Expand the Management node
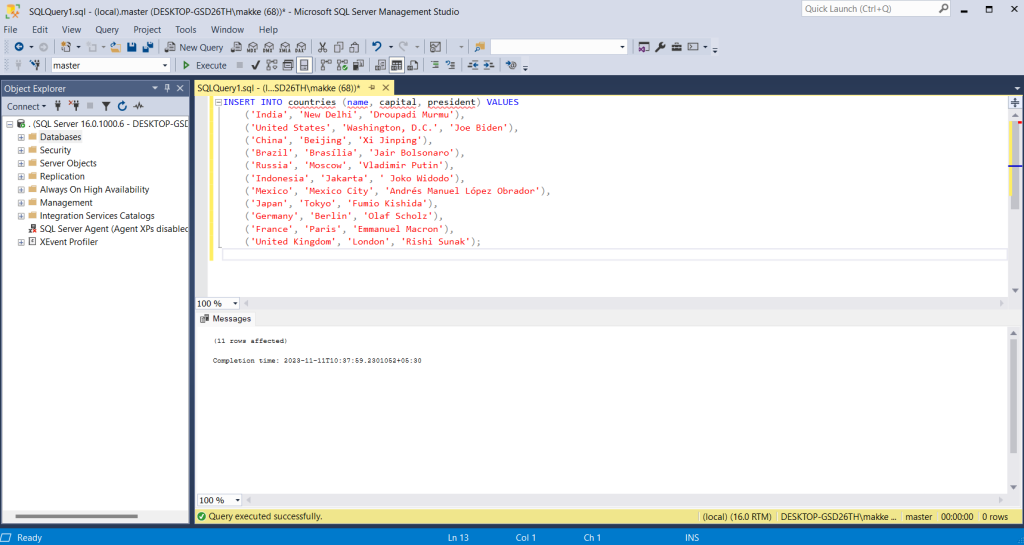The image size is (1024, 545). coord(21,202)
